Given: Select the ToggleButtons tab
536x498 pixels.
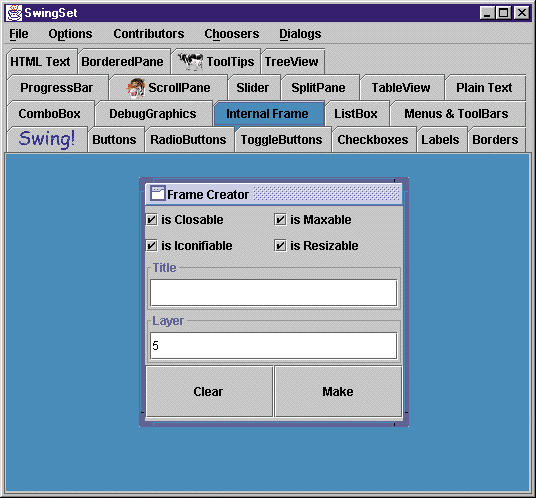Looking at the screenshot, I should (x=282, y=139).
